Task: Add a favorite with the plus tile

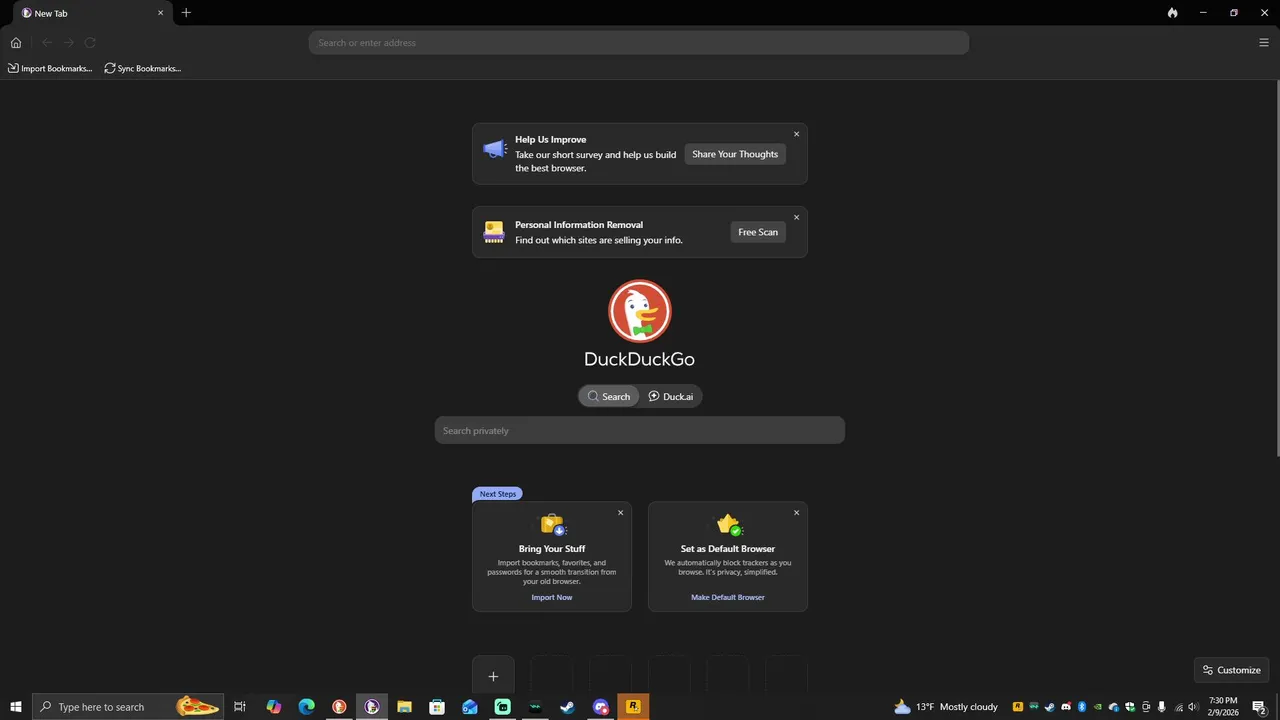Action: click(493, 676)
